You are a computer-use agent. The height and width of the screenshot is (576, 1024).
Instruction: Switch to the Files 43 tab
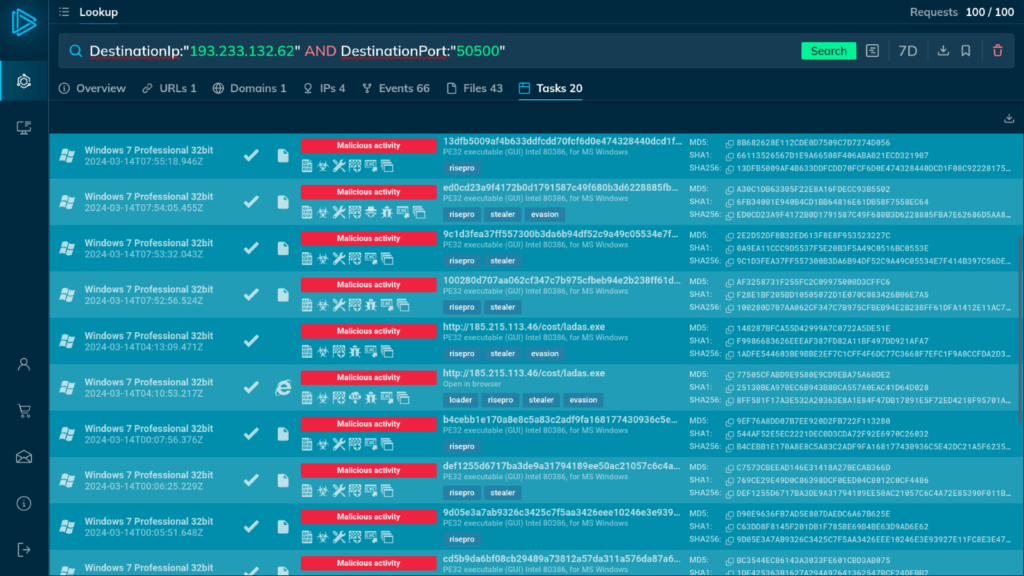475,88
